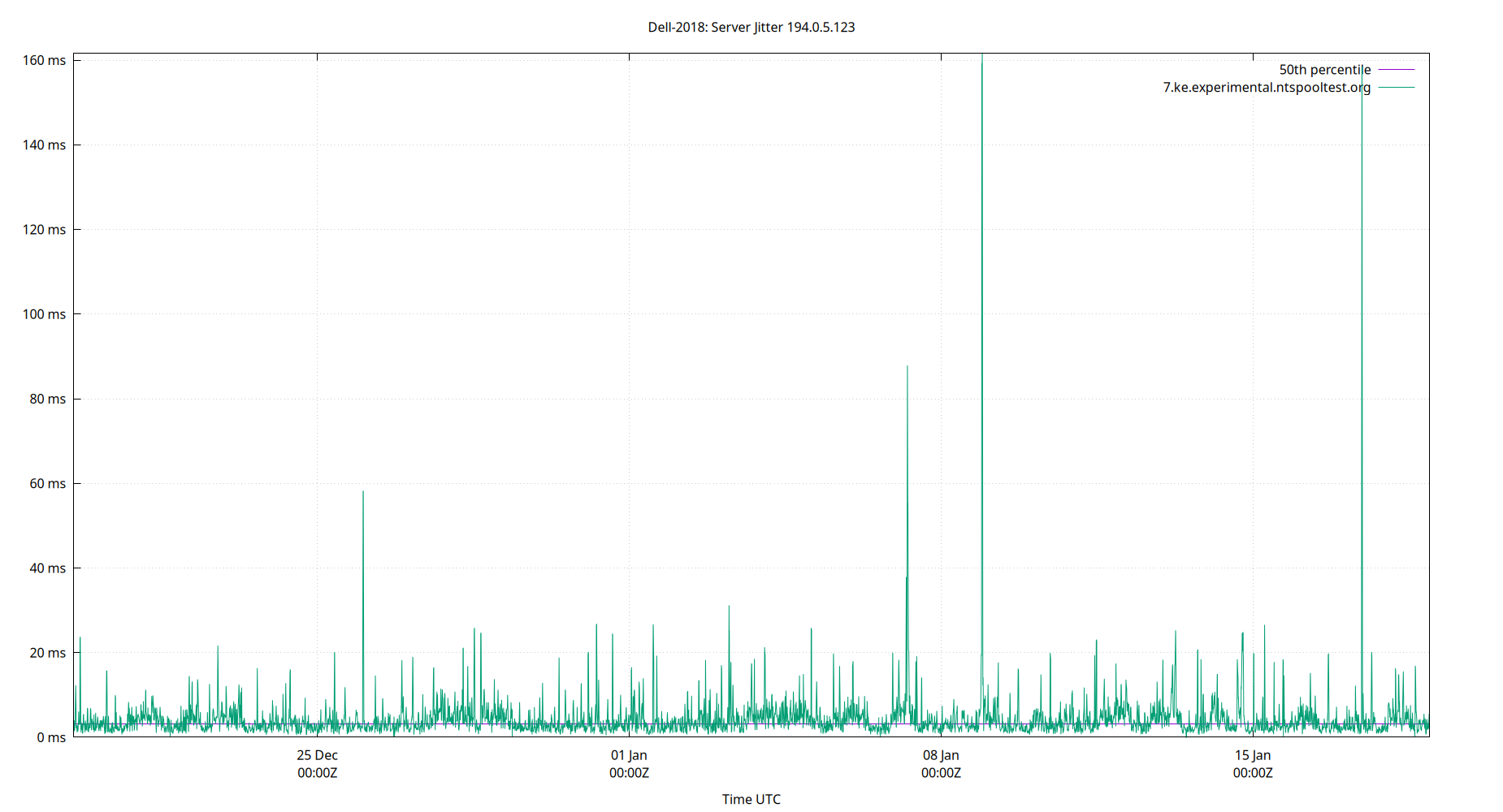The width and height of the screenshot is (1503, 812).
Task: Click the 00:00Z label under 25 Dec
Action: pos(318,773)
